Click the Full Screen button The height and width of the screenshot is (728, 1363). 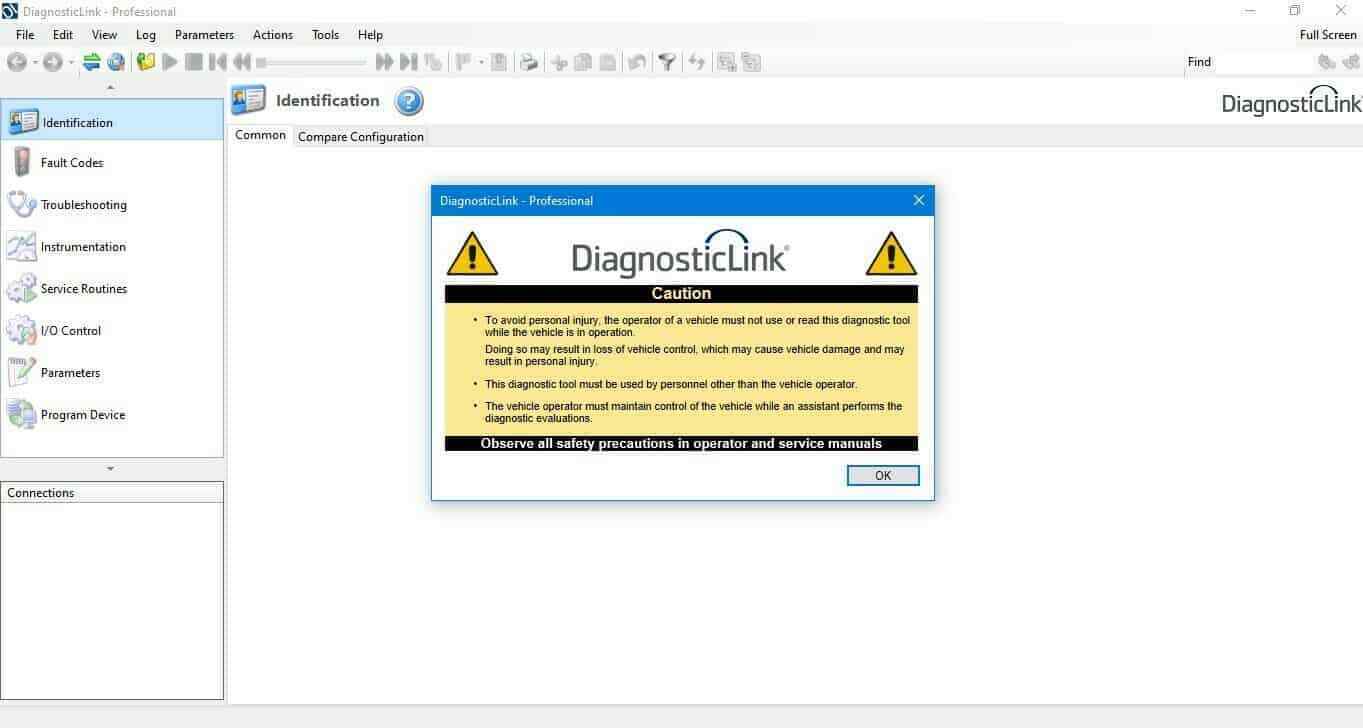[1328, 34]
